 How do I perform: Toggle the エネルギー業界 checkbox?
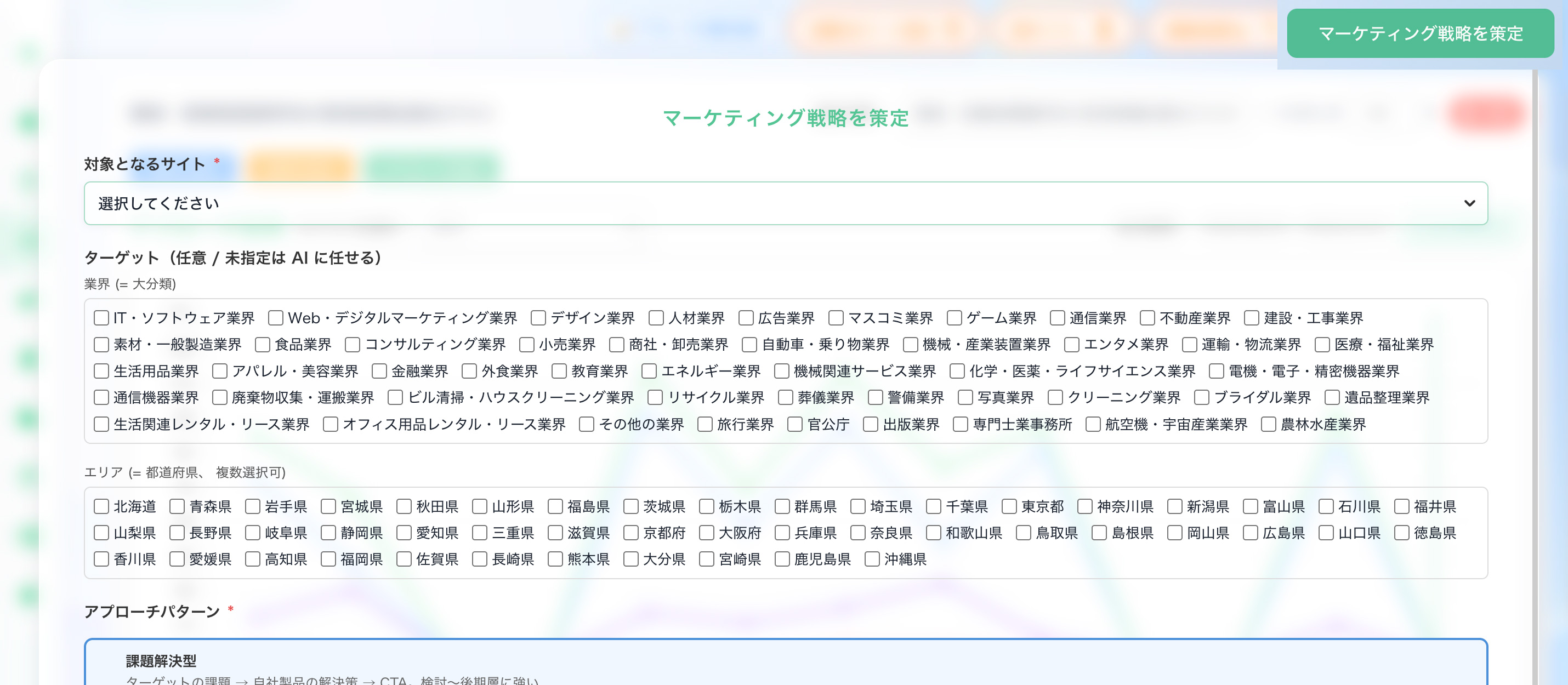[x=649, y=371]
